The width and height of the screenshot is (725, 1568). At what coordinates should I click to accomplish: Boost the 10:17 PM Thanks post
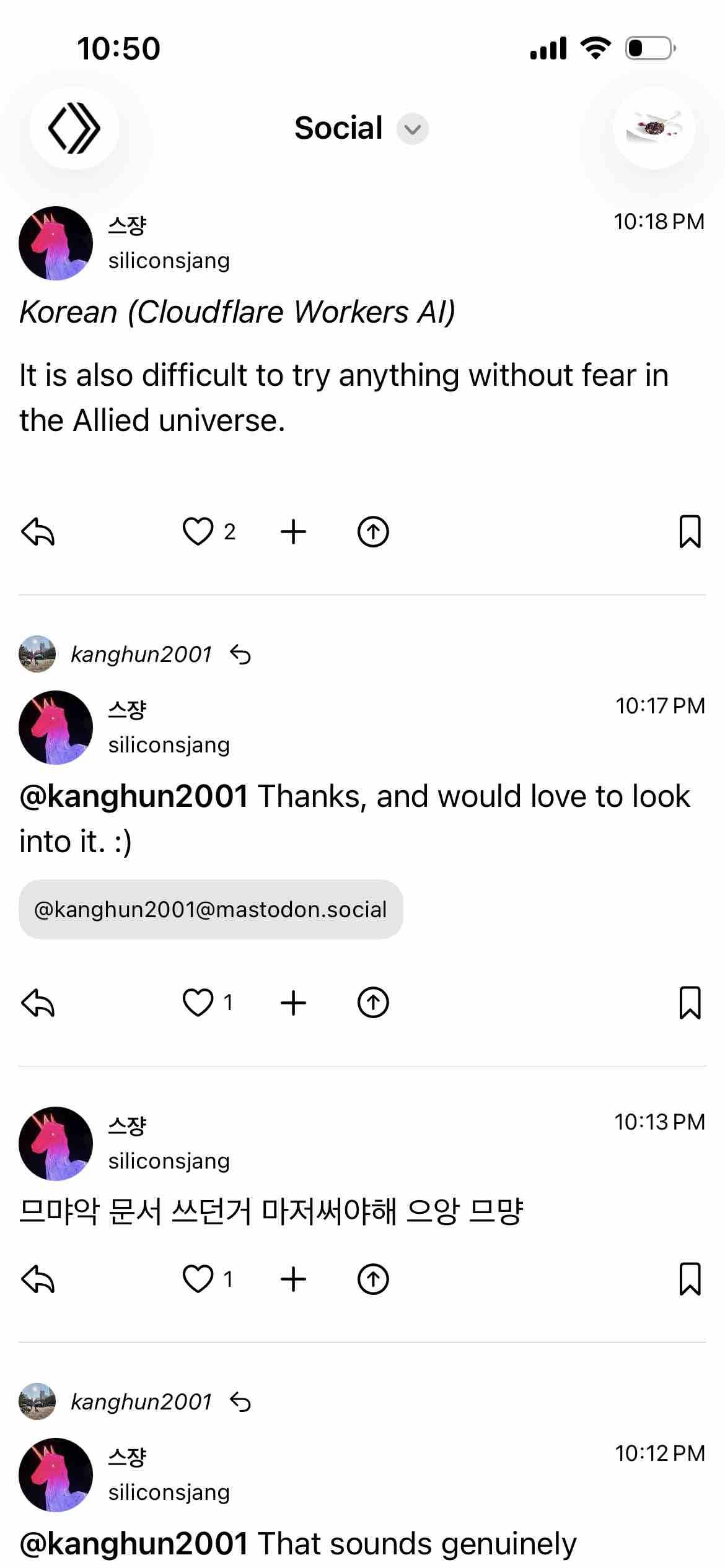(x=373, y=1003)
